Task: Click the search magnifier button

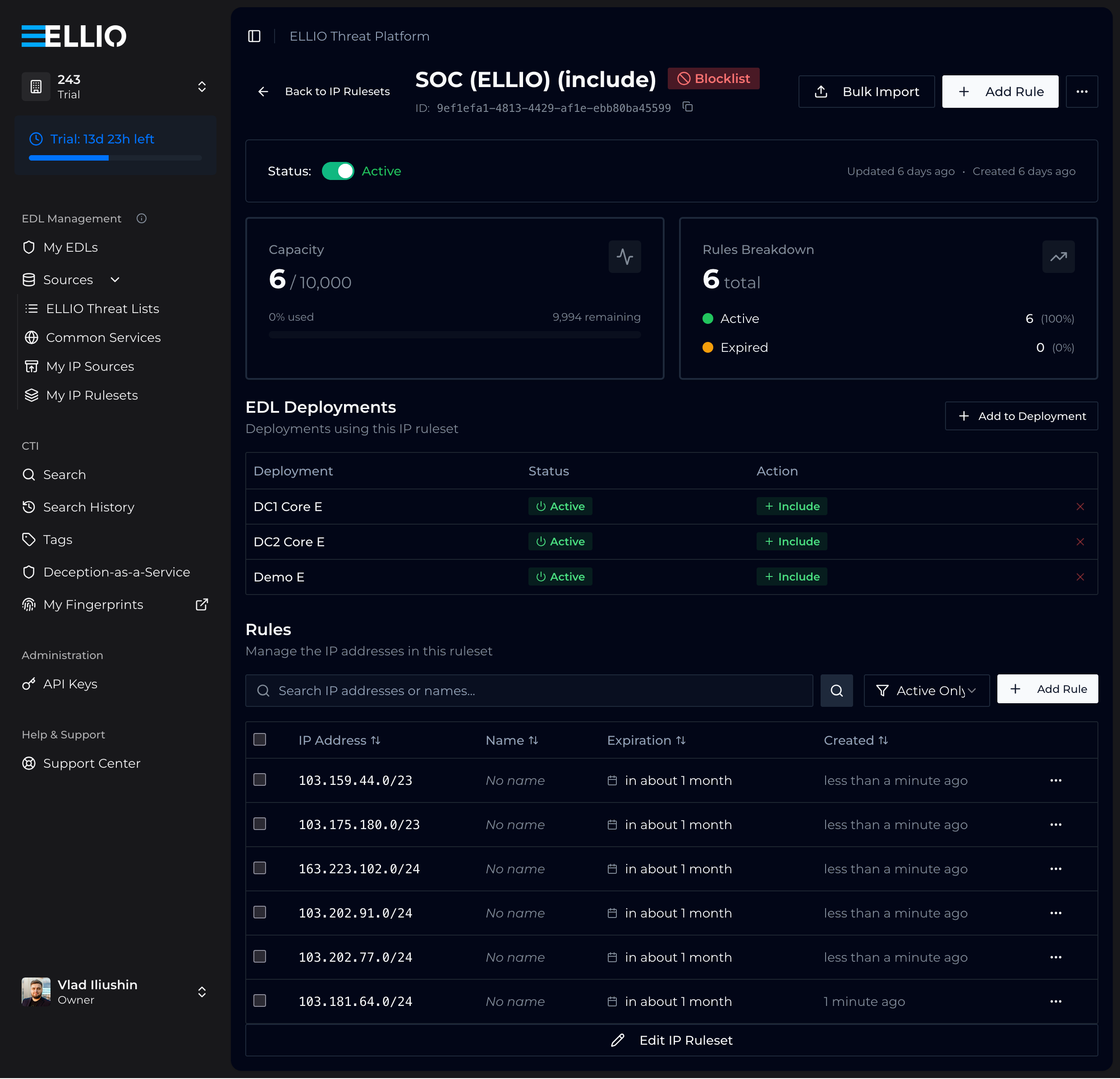Action: coord(836,691)
